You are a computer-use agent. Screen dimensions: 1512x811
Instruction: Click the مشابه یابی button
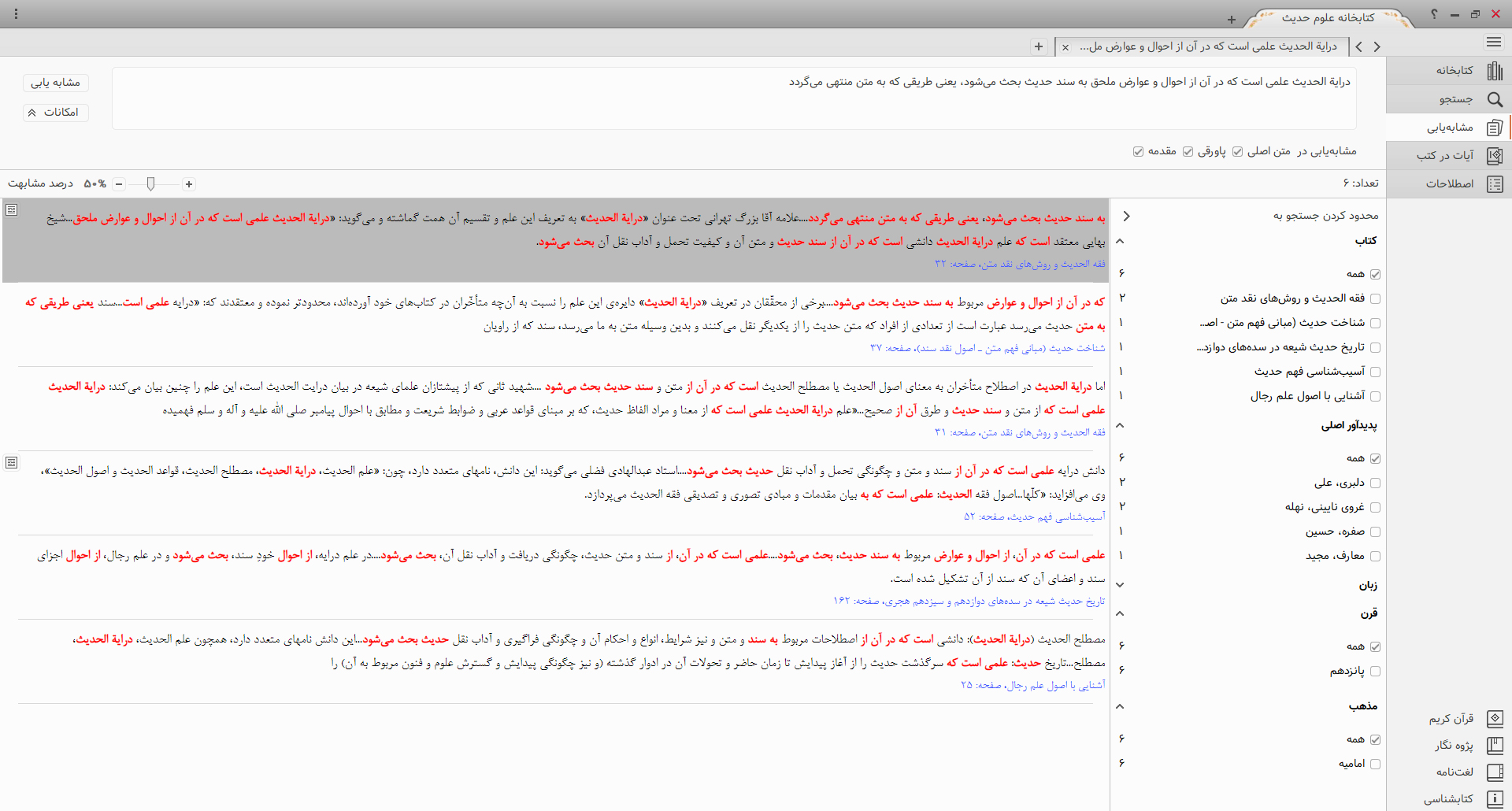tap(56, 83)
